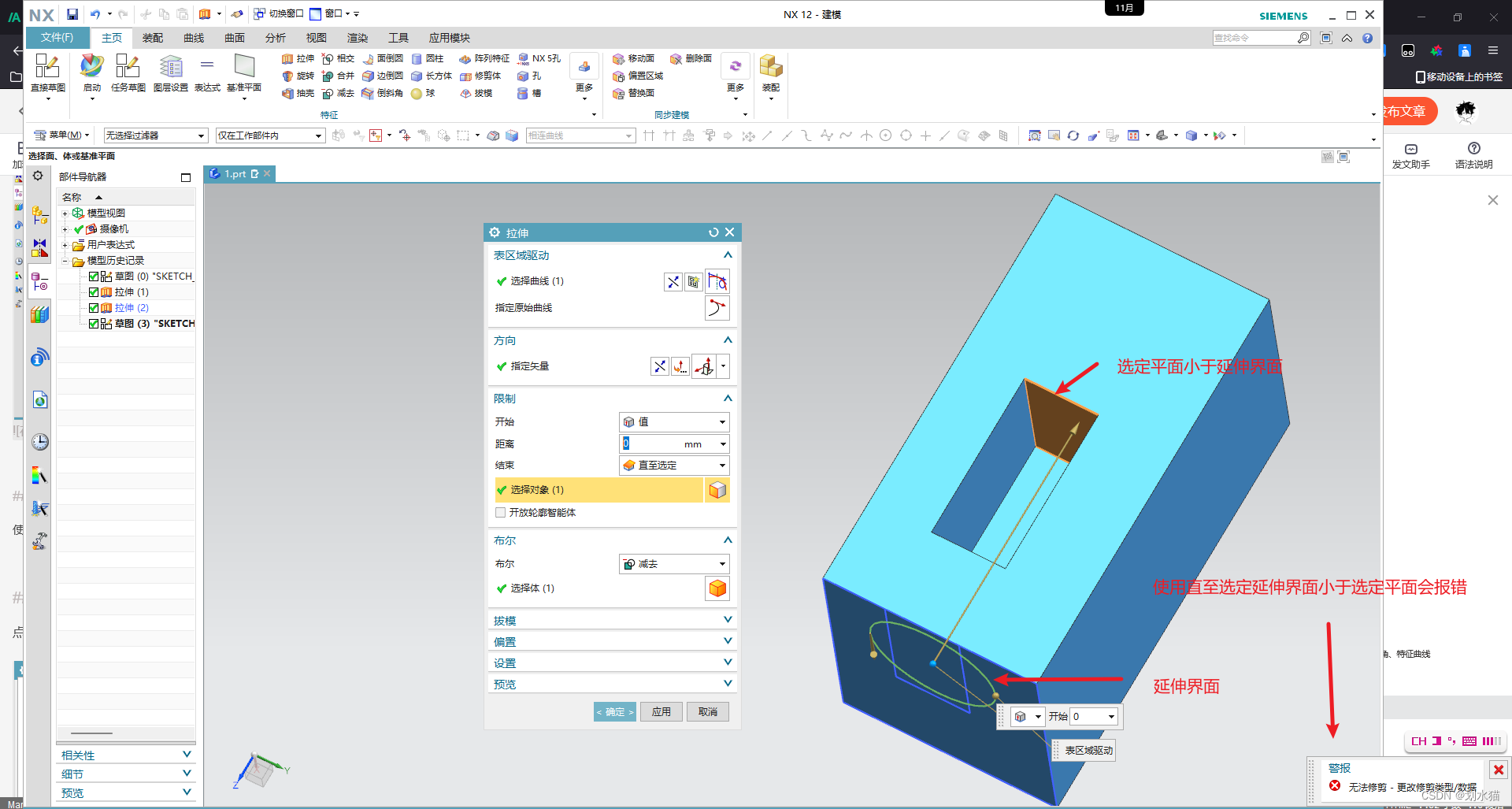Open the 文件(F) menu
1512x809 pixels.
click(x=57, y=38)
